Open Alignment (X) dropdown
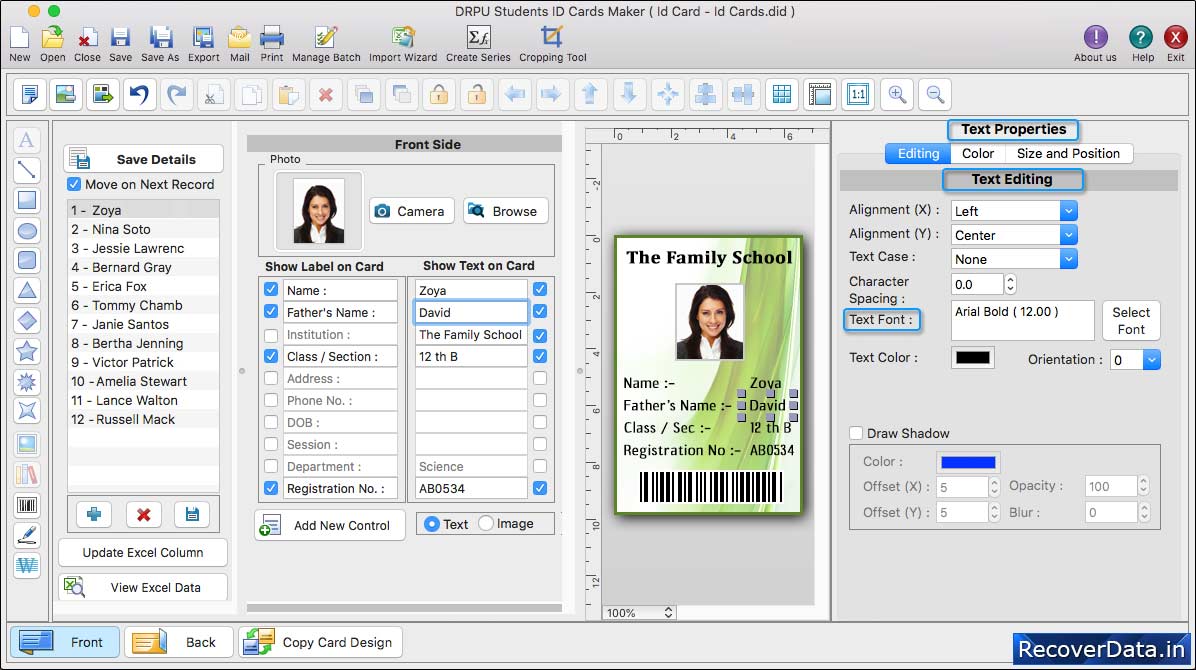This screenshot has height=670, width=1196. (x=1068, y=211)
